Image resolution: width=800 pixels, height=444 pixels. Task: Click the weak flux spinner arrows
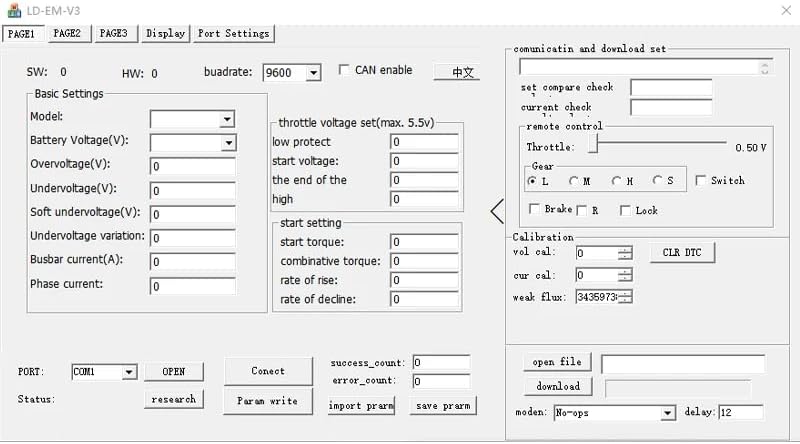pos(625,297)
